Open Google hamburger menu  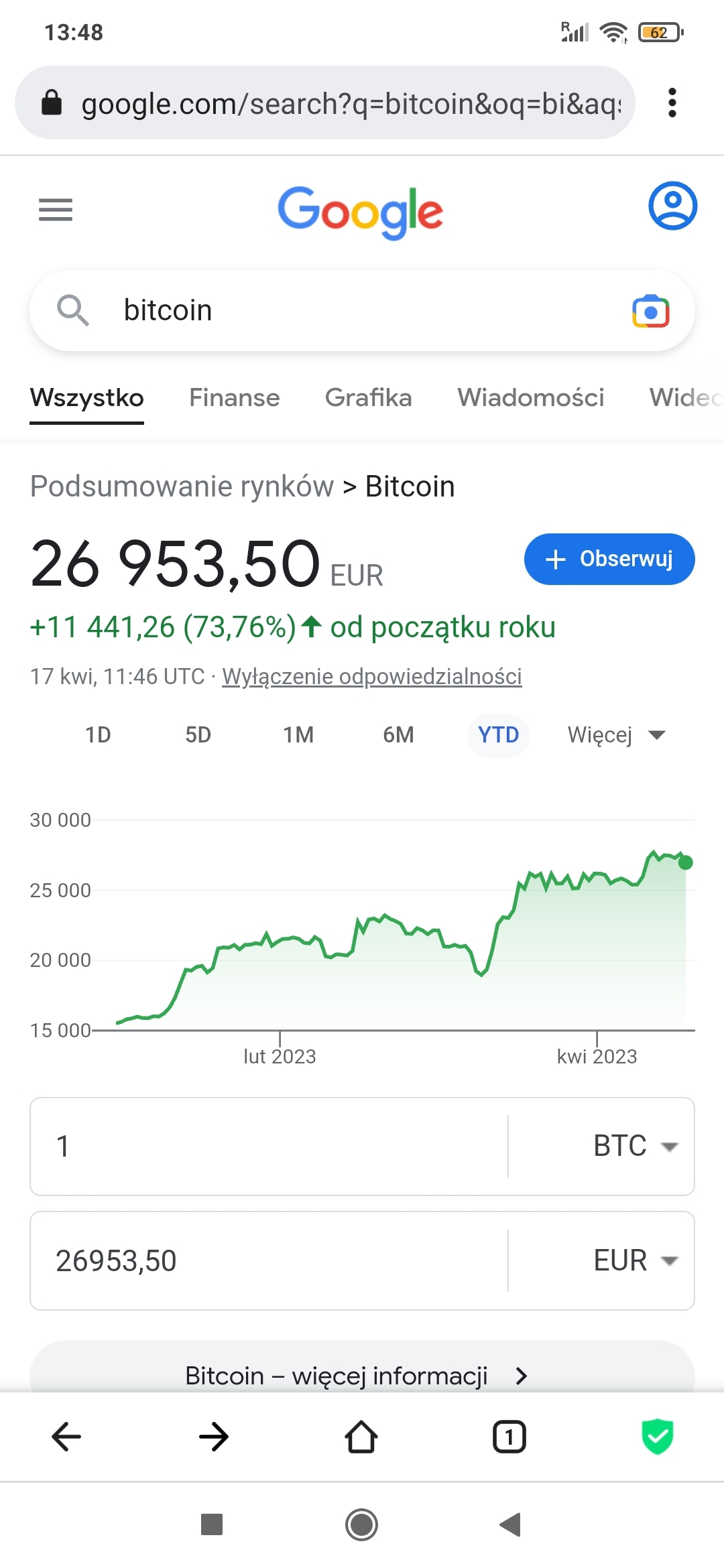point(56,210)
